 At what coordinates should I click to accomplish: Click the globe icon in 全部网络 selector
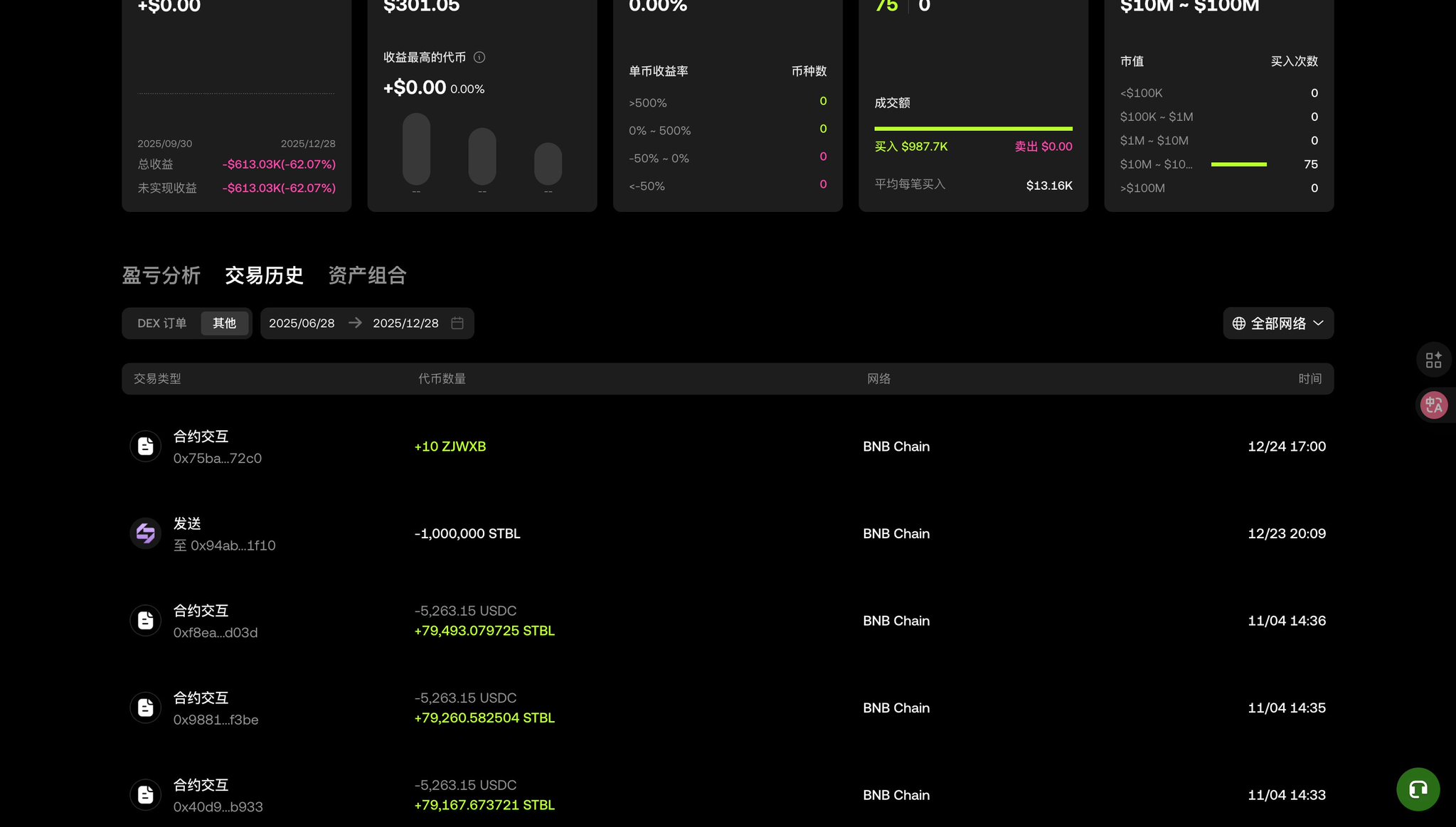pyautogui.click(x=1238, y=324)
